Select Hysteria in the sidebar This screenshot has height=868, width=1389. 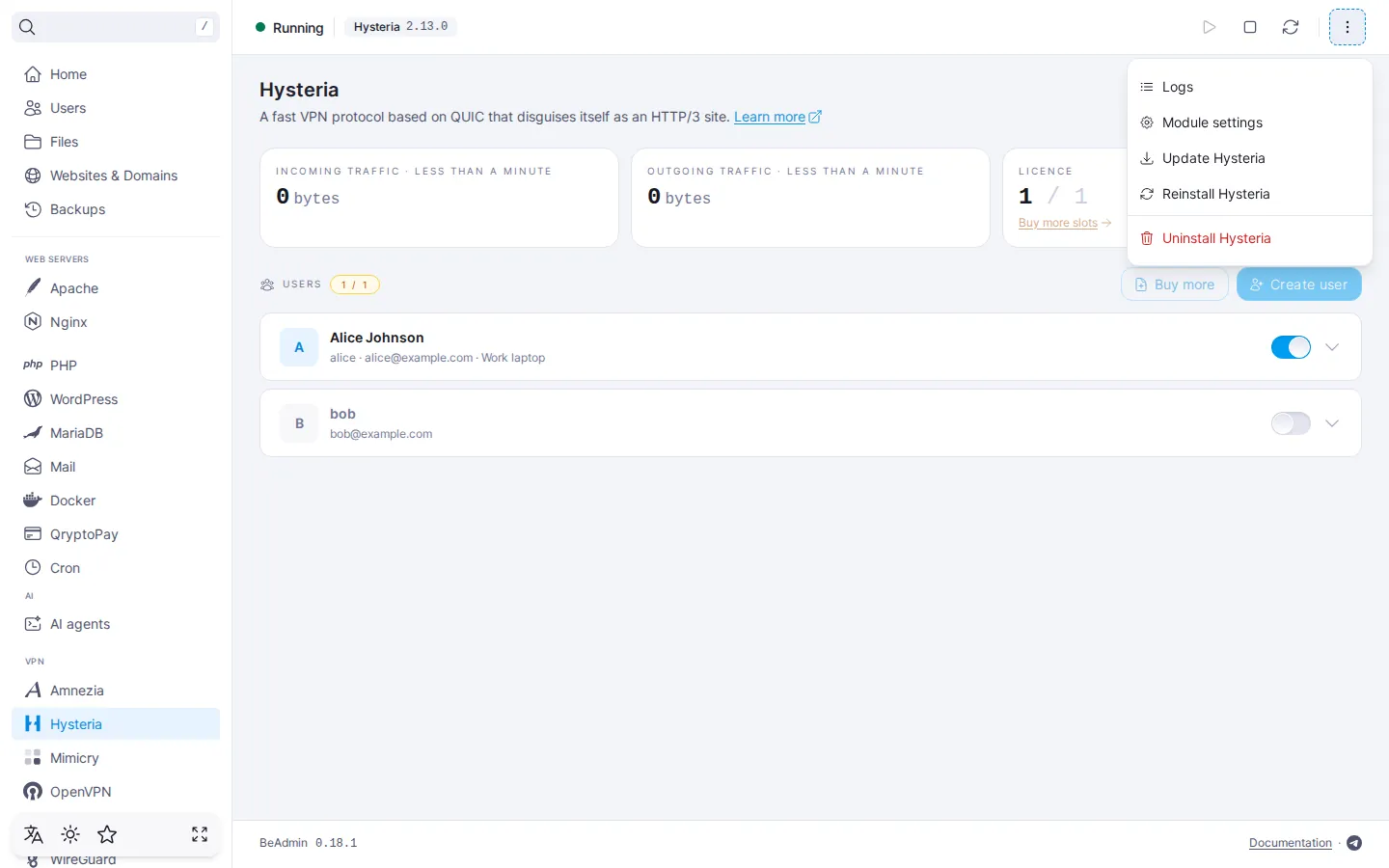pyautogui.click(x=116, y=724)
